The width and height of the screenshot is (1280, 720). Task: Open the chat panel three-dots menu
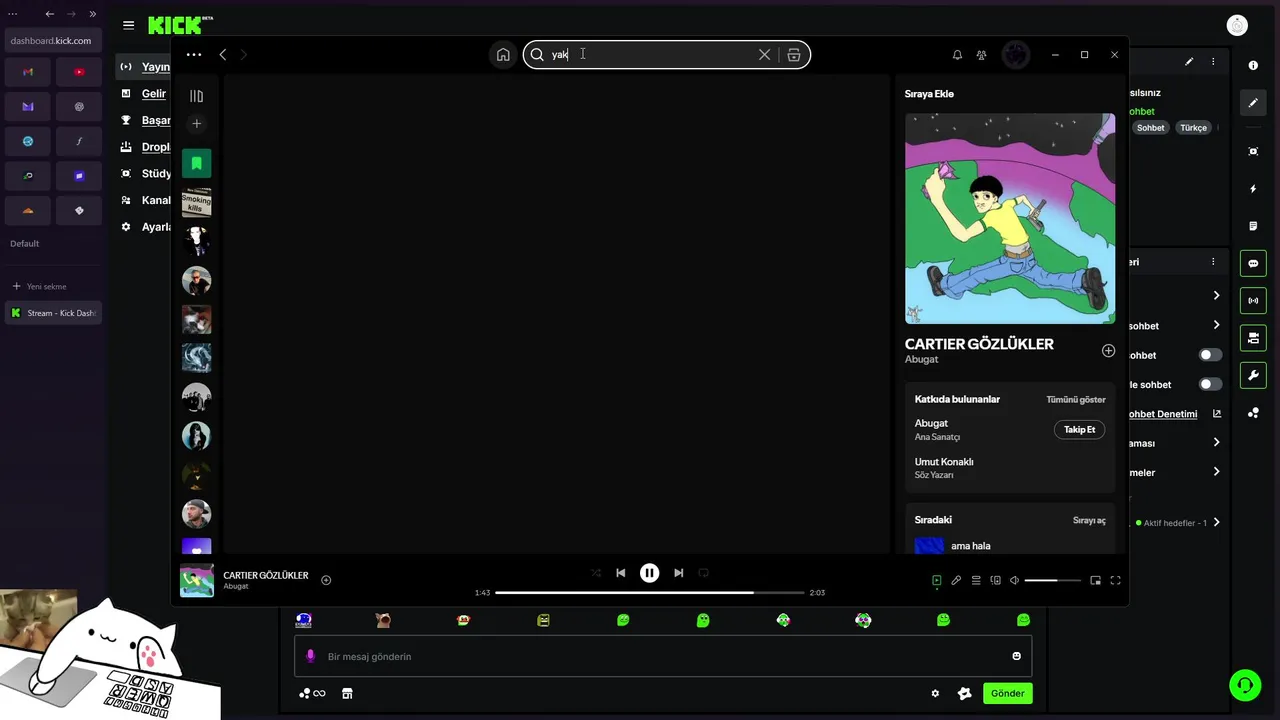coord(1213,262)
